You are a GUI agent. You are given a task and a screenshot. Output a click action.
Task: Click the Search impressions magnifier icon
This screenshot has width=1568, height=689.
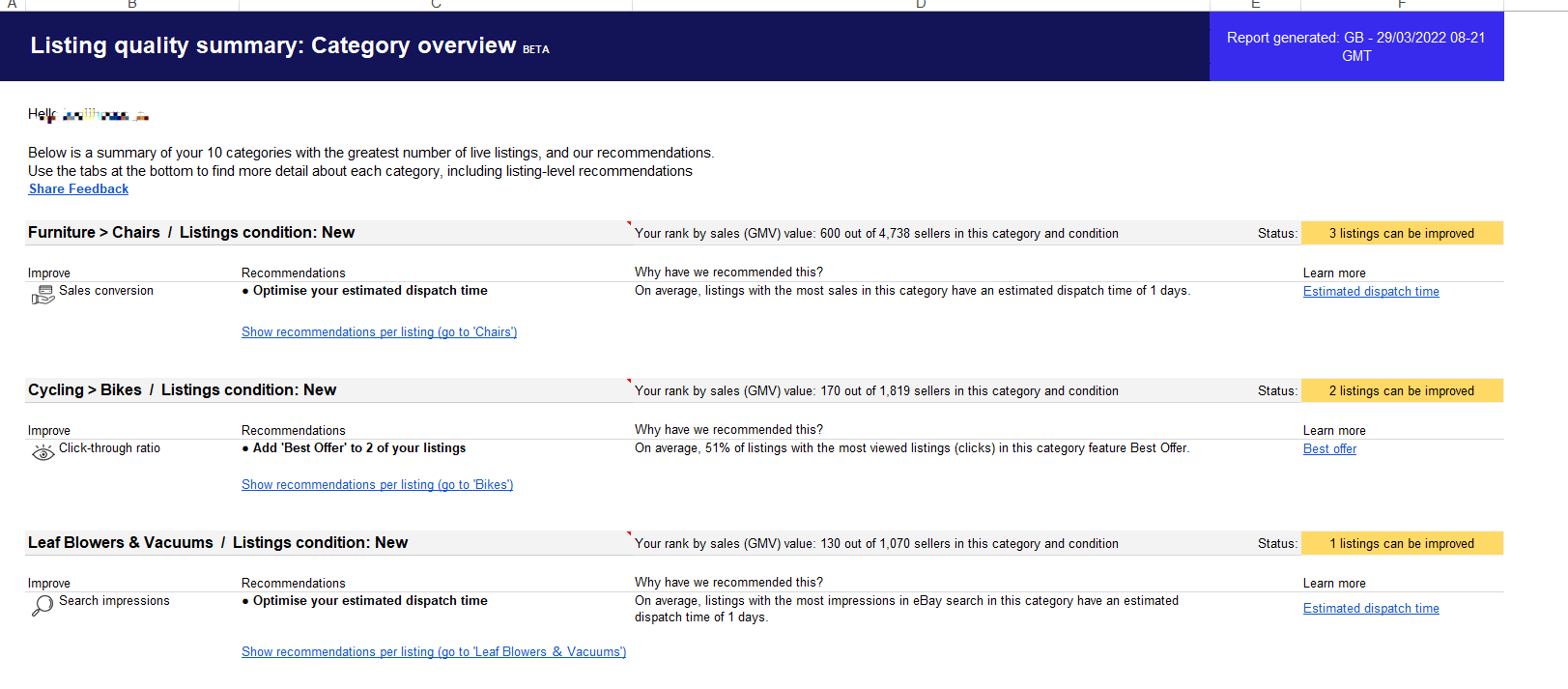click(43, 606)
